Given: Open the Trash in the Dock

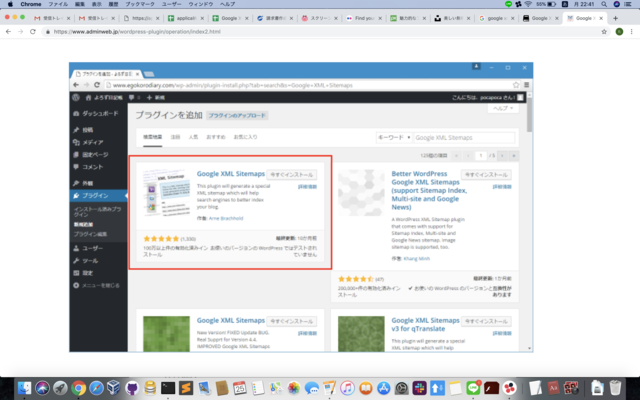Looking at the screenshot, I should point(615,388).
